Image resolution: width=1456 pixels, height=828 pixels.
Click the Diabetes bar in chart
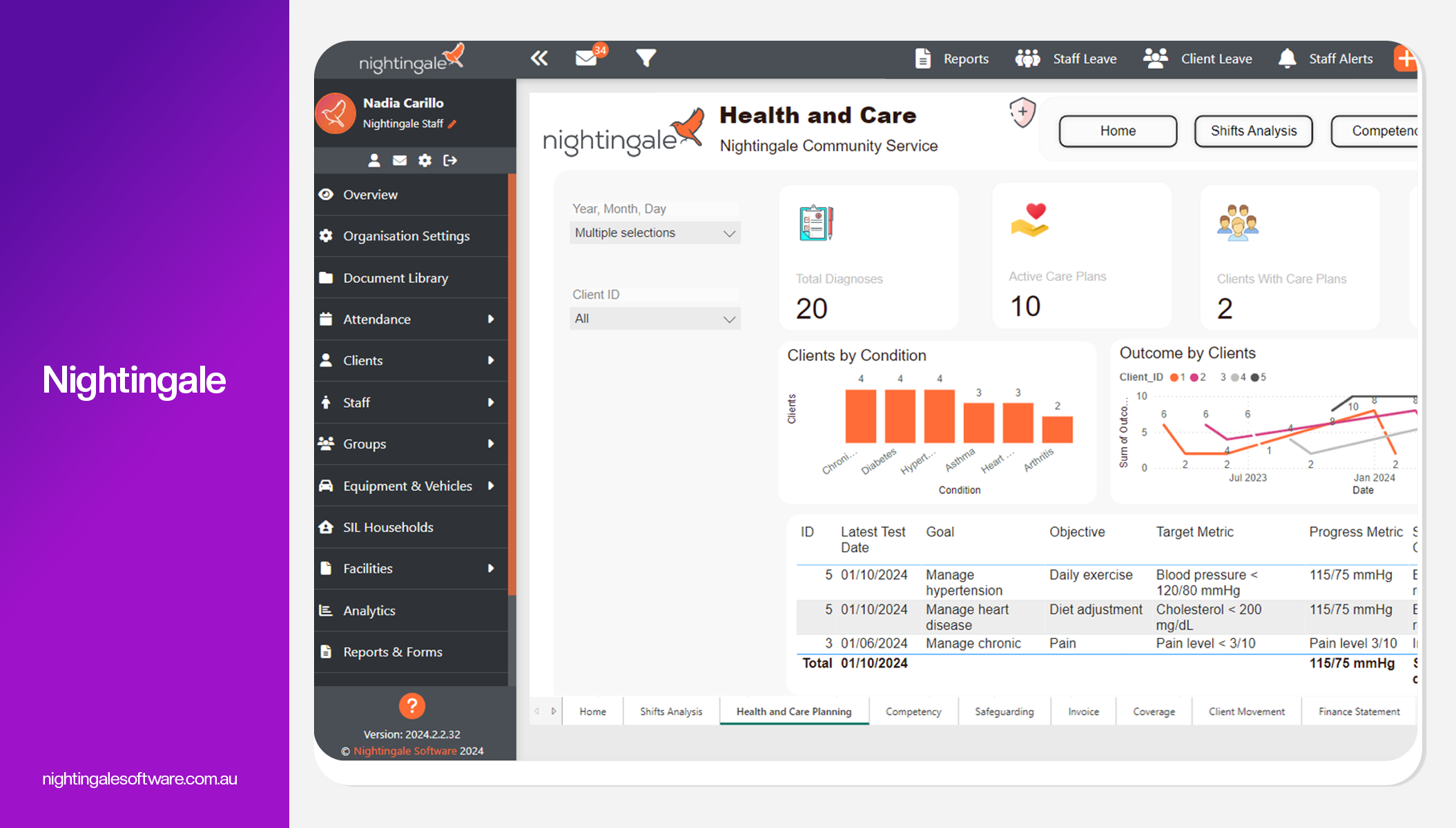coord(900,416)
